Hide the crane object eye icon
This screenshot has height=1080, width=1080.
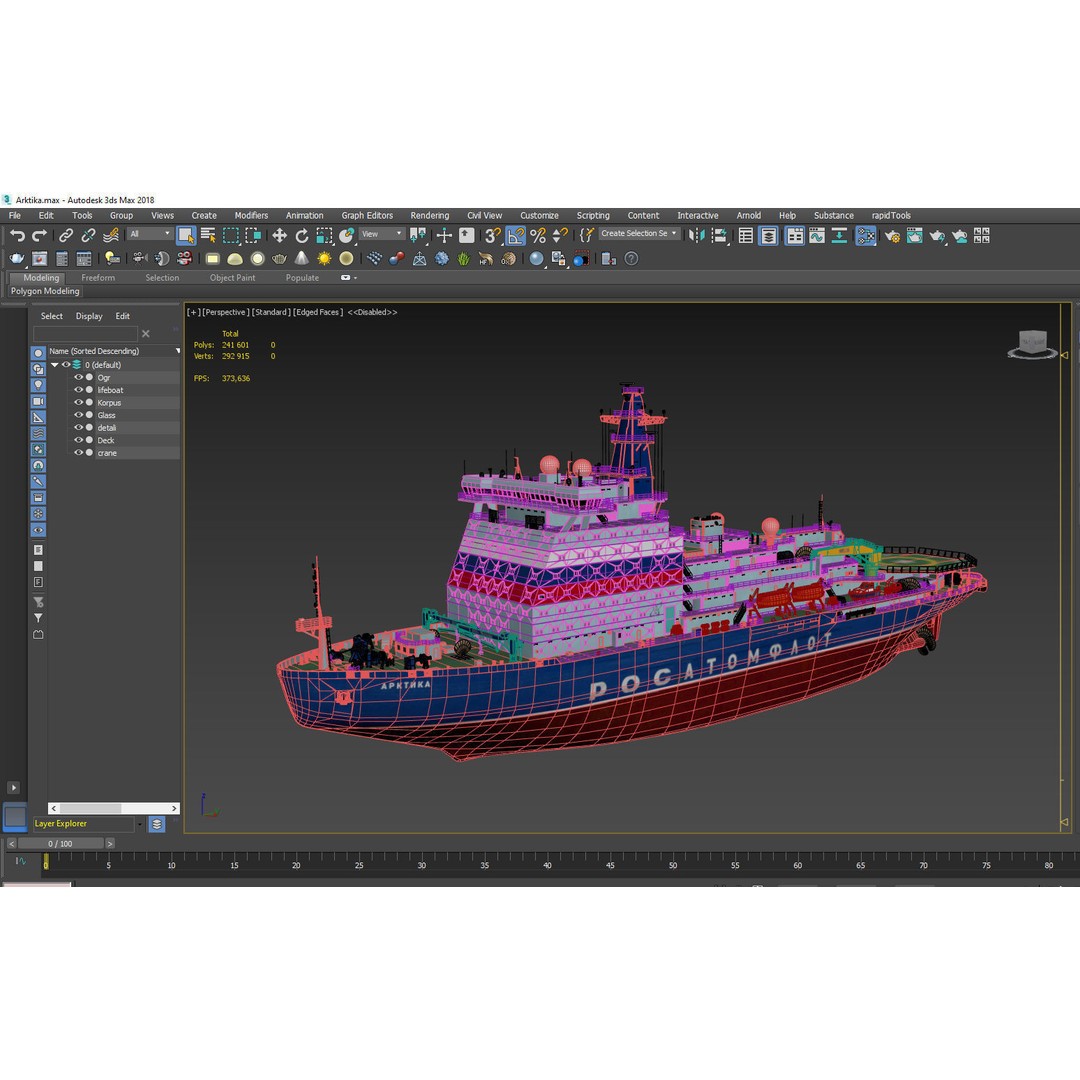pyautogui.click(x=79, y=453)
